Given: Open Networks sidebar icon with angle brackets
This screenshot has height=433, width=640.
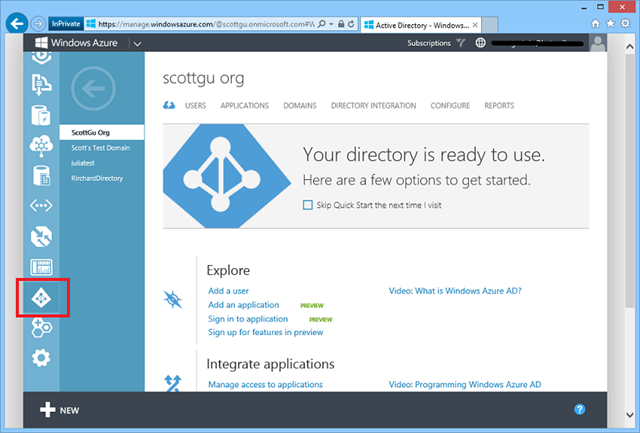Looking at the screenshot, I should point(41,205).
